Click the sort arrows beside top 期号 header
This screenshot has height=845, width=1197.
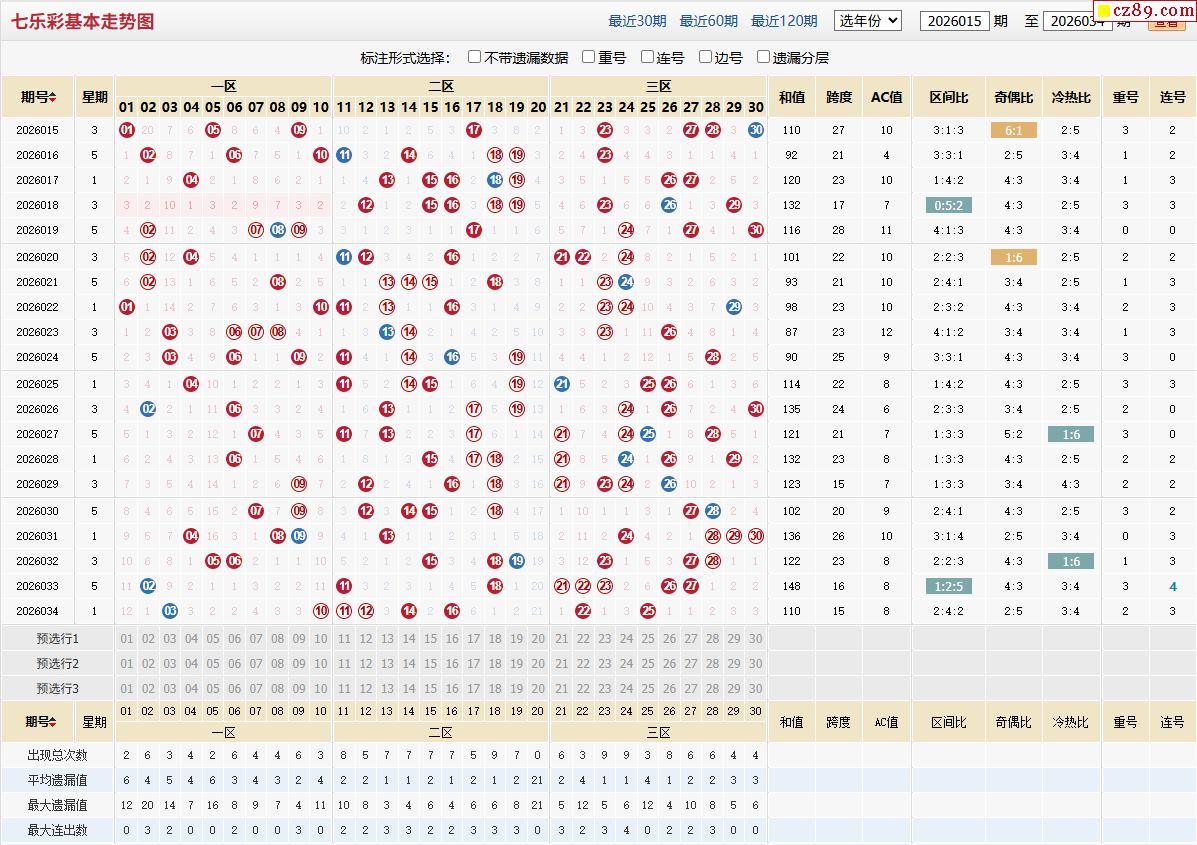tap(53, 98)
